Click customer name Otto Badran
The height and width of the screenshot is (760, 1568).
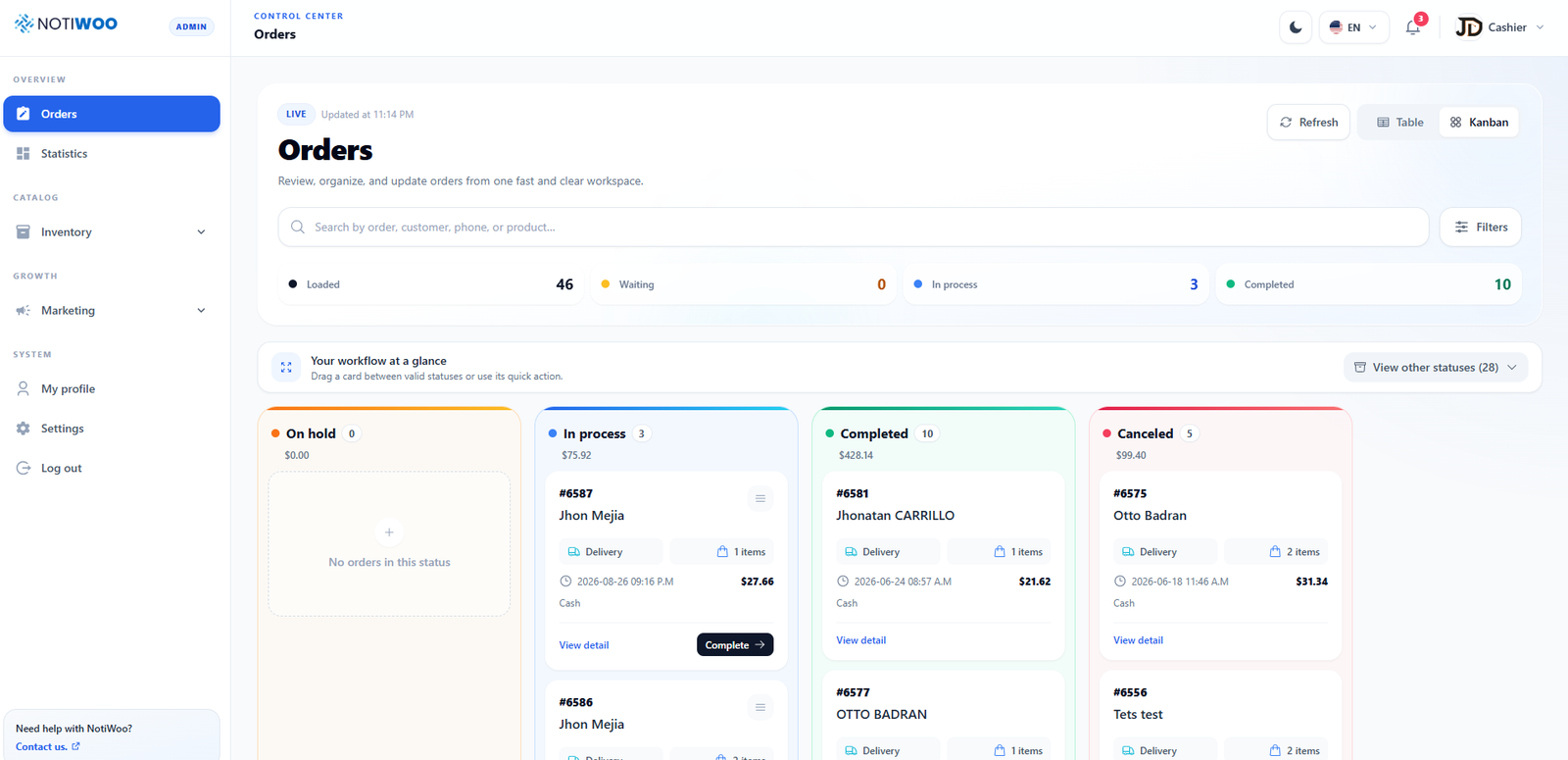pyautogui.click(x=1150, y=515)
